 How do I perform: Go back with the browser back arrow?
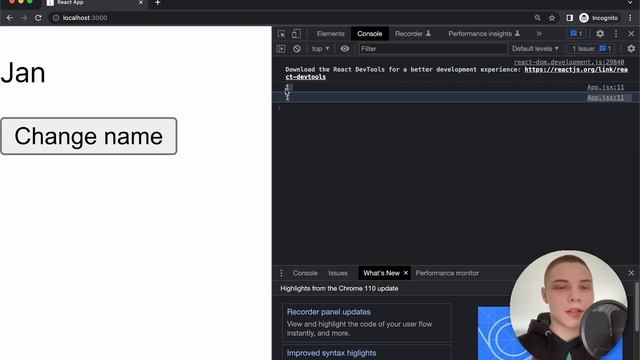coord(9,18)
